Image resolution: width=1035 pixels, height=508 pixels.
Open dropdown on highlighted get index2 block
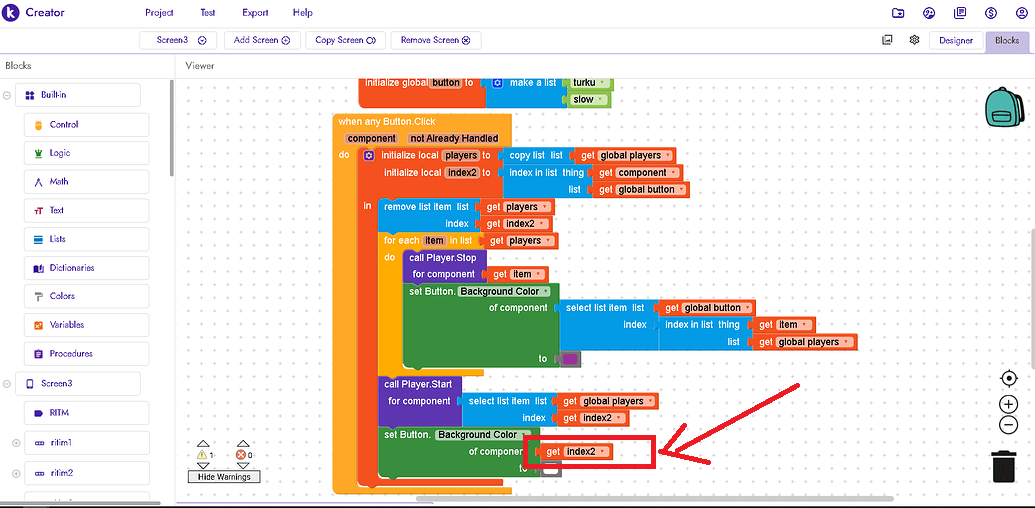click(603, 452)
